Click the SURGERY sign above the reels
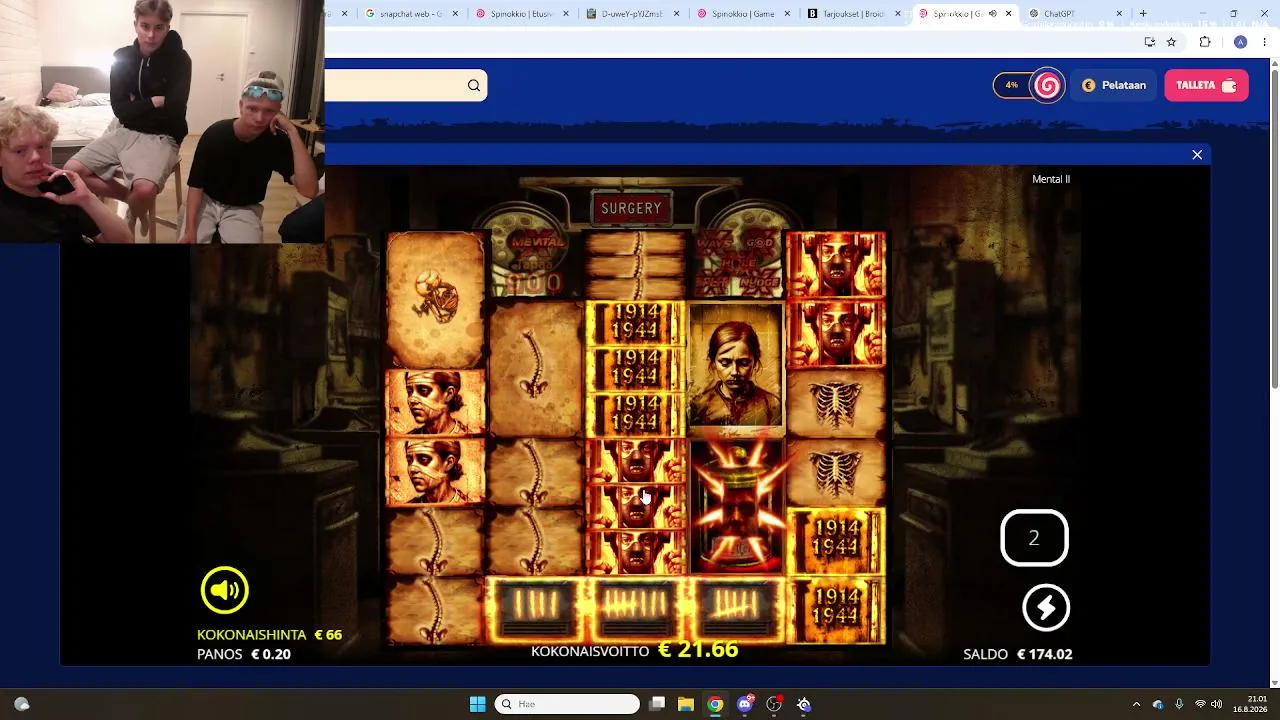The width and height of the screenshot is (1280, 720). pos(631,208)
